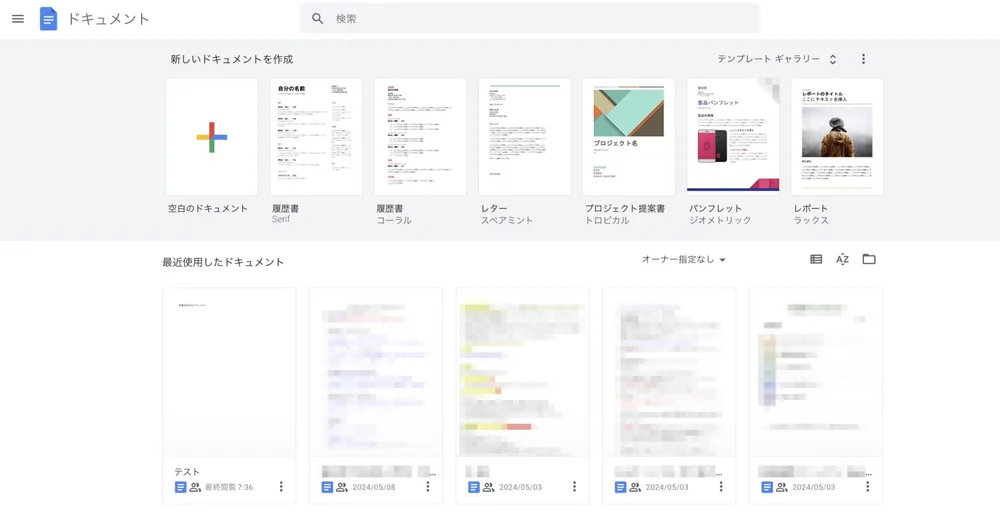Click the 空白のドキュメント label

coord(208,208)
